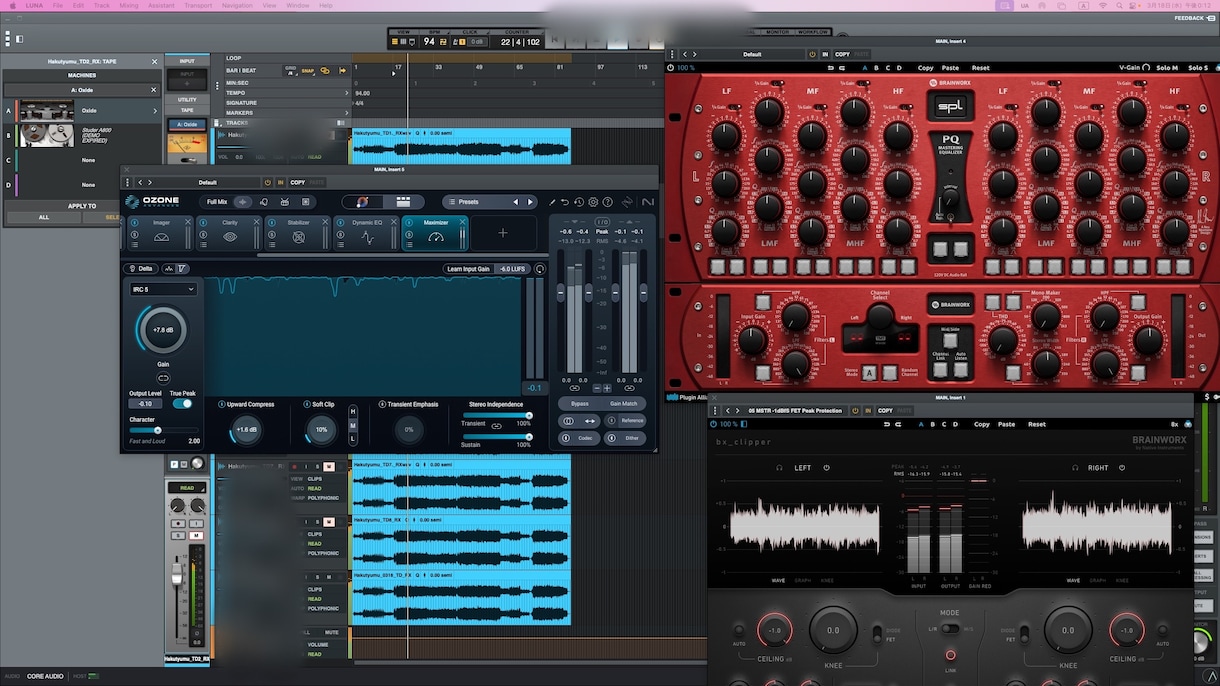The image size is (1220, 686).
Task: Go to the next Ozone preset arrow
Action: (530, 202)
